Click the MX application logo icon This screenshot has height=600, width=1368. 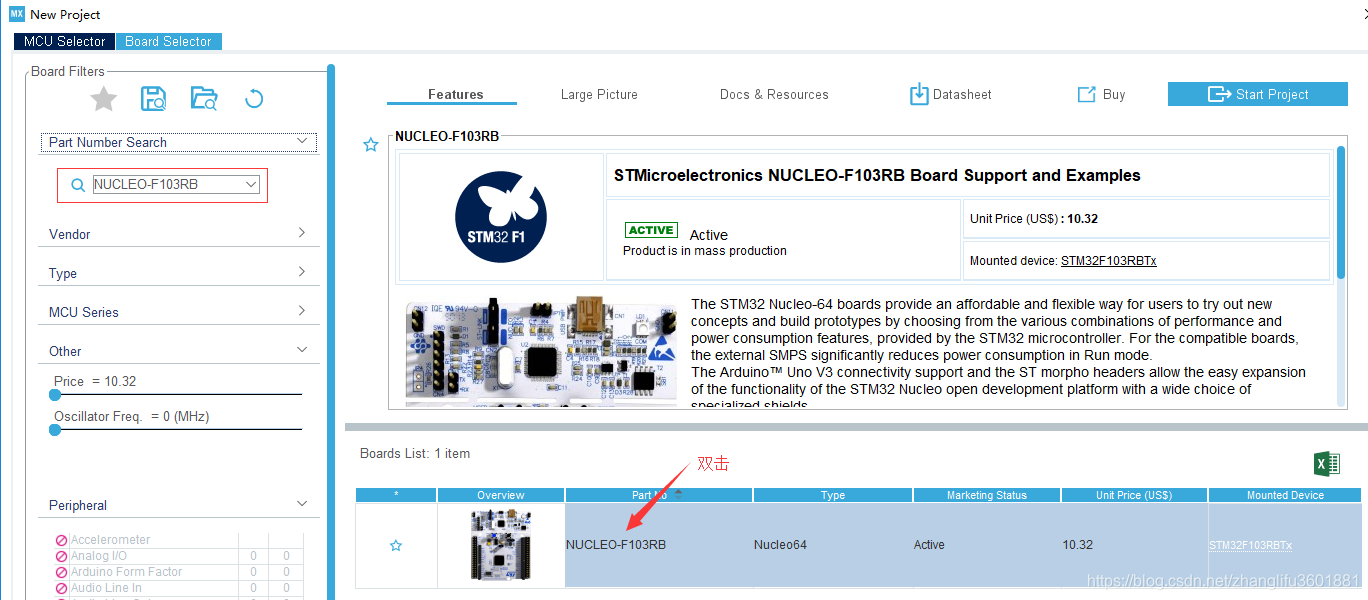pyautogui.click(x=17, y=14)
